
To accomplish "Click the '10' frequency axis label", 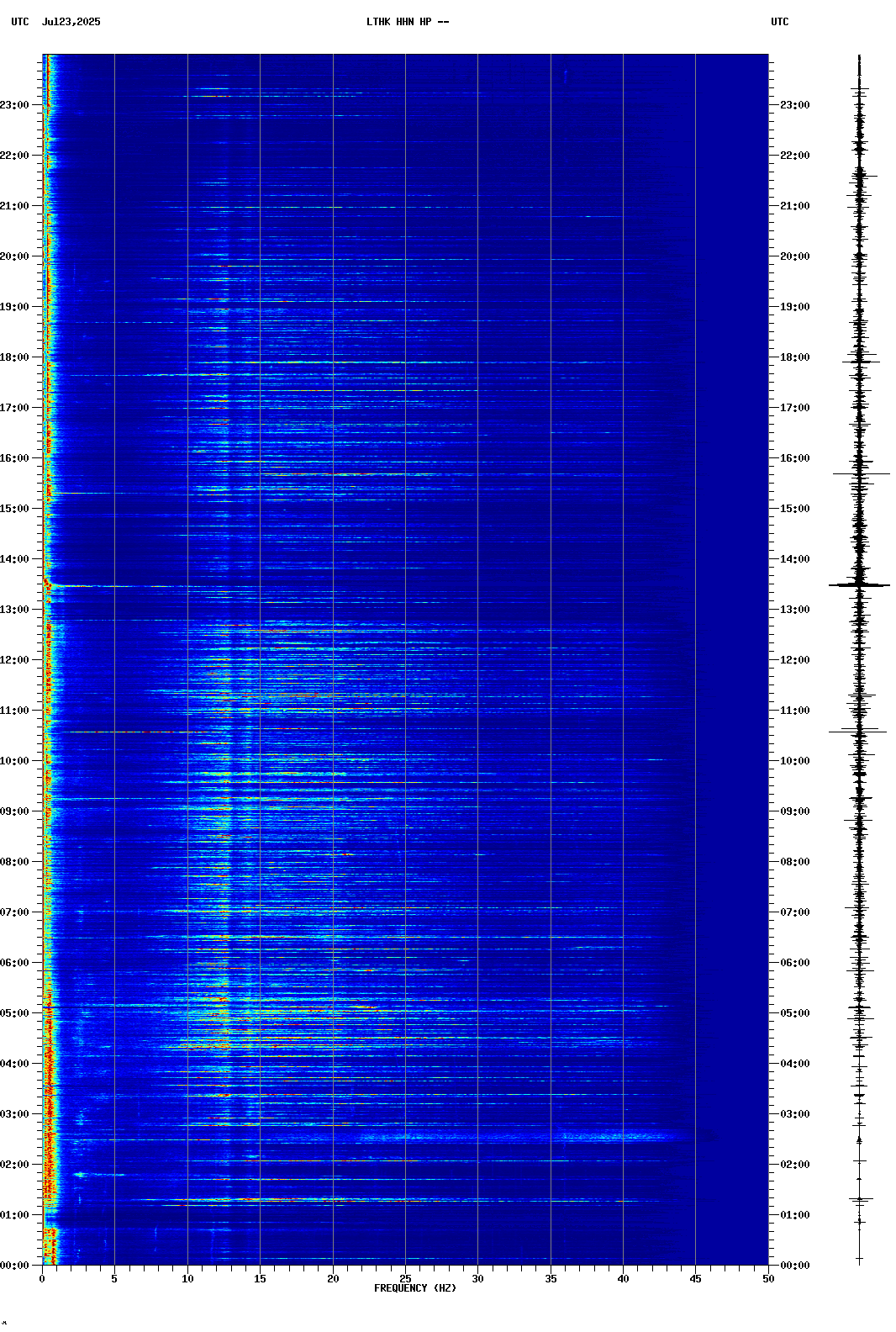I will coord(187,1279).
